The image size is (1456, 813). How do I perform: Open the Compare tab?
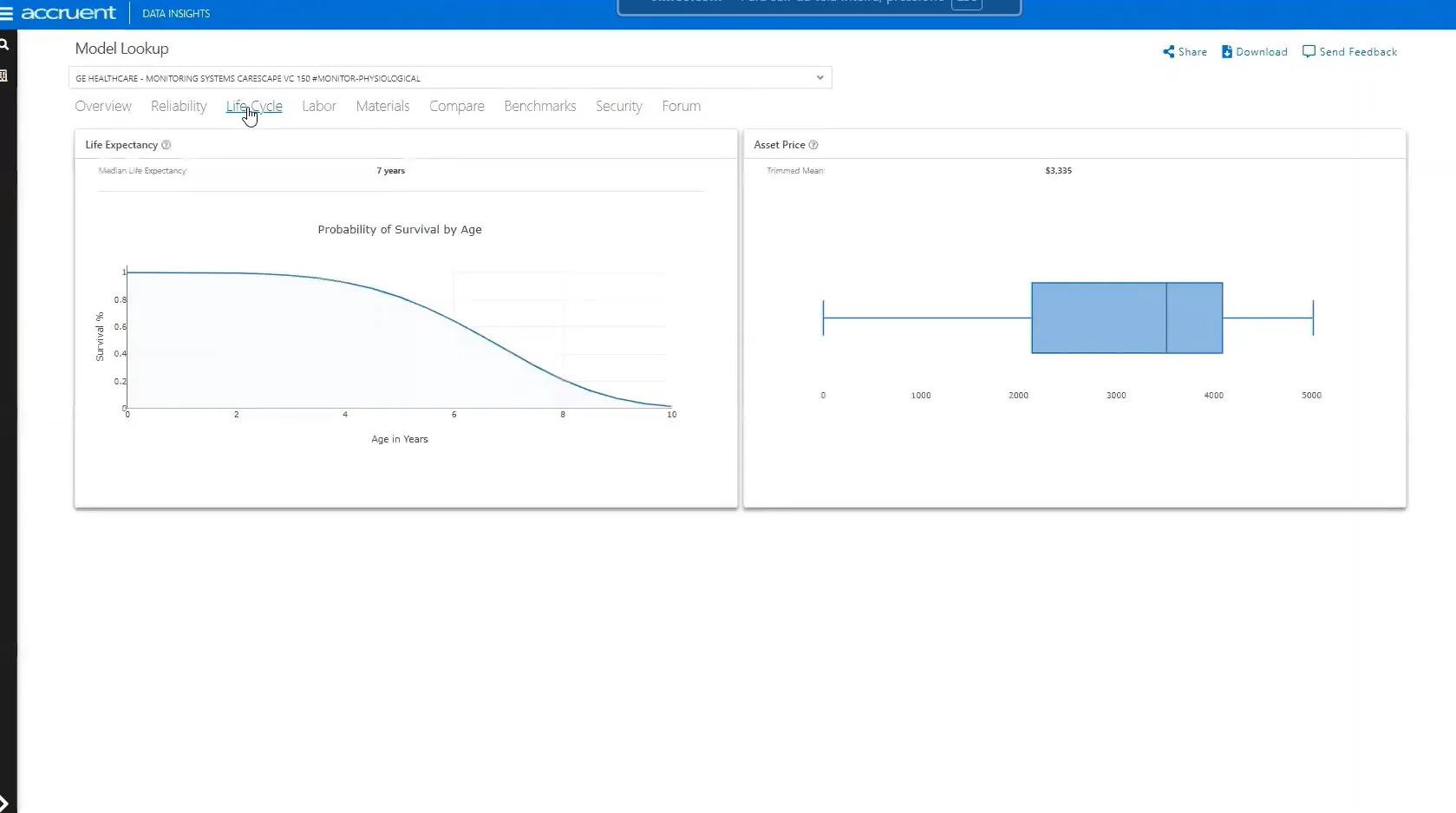point(457,106)
